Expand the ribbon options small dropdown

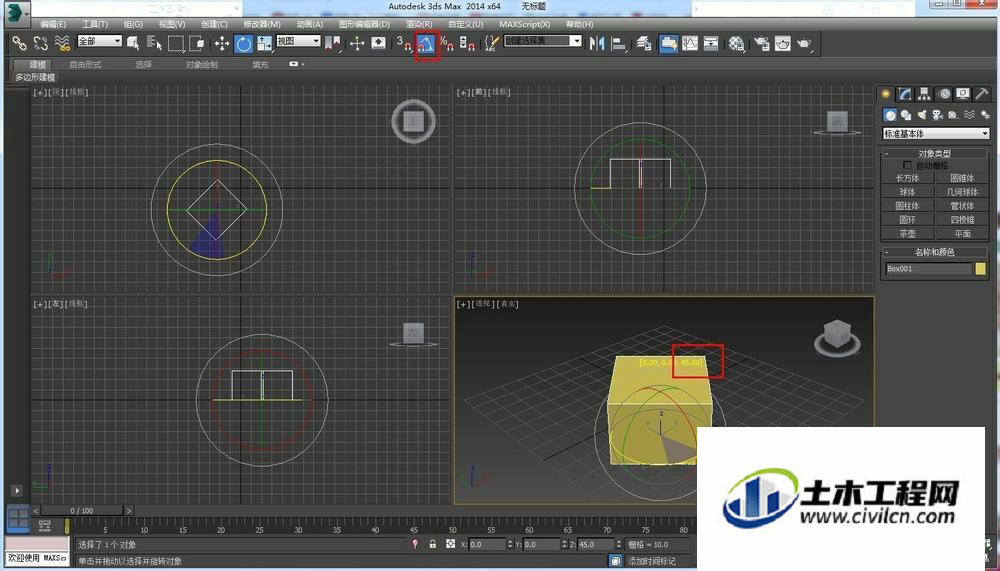[x=296, y=64]
